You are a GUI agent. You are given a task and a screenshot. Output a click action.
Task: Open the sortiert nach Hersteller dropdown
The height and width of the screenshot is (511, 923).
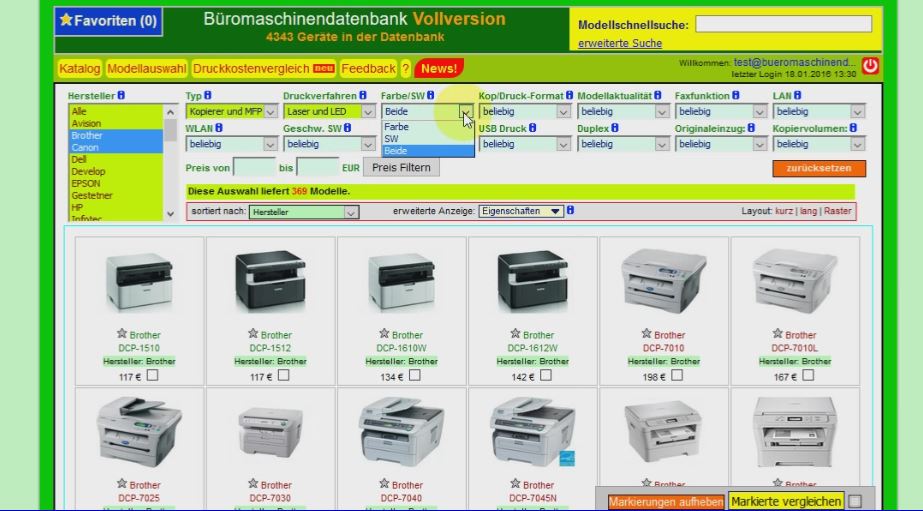(x=304, y=212)
